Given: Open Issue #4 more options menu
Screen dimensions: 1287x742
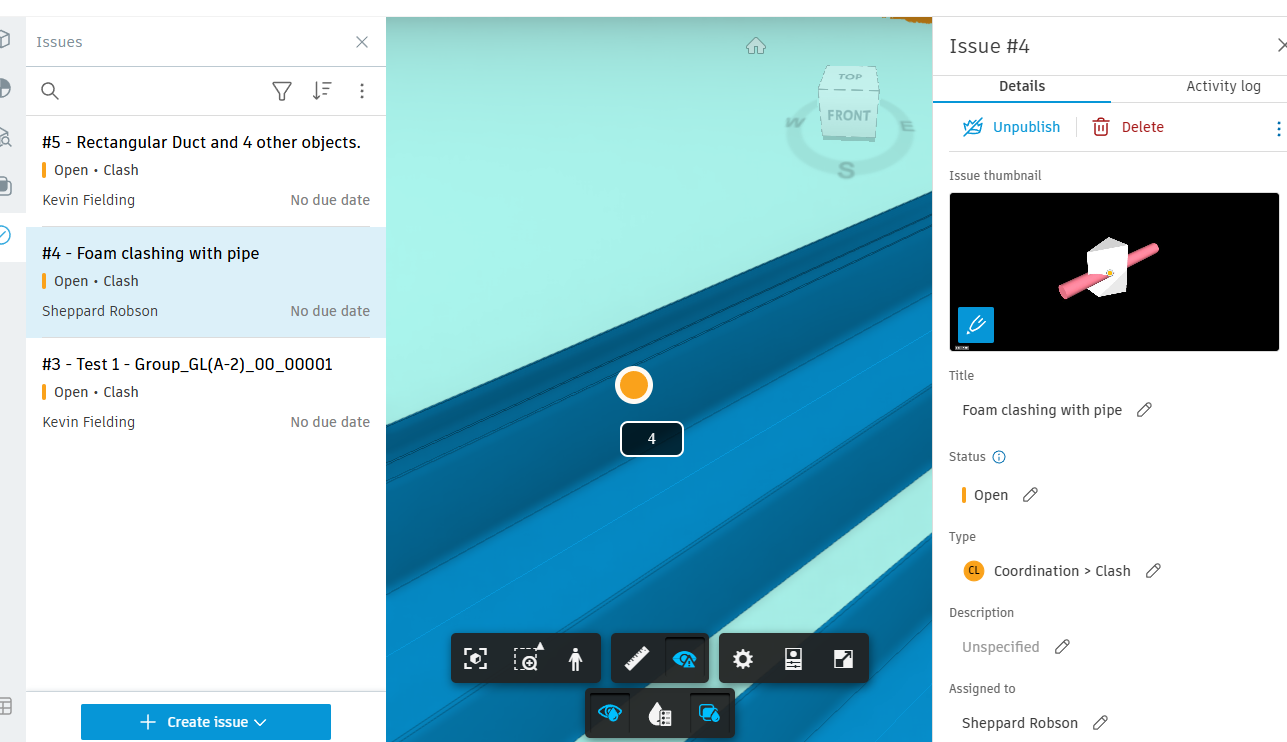Looking at the screenshot, I should (1278, 129).
